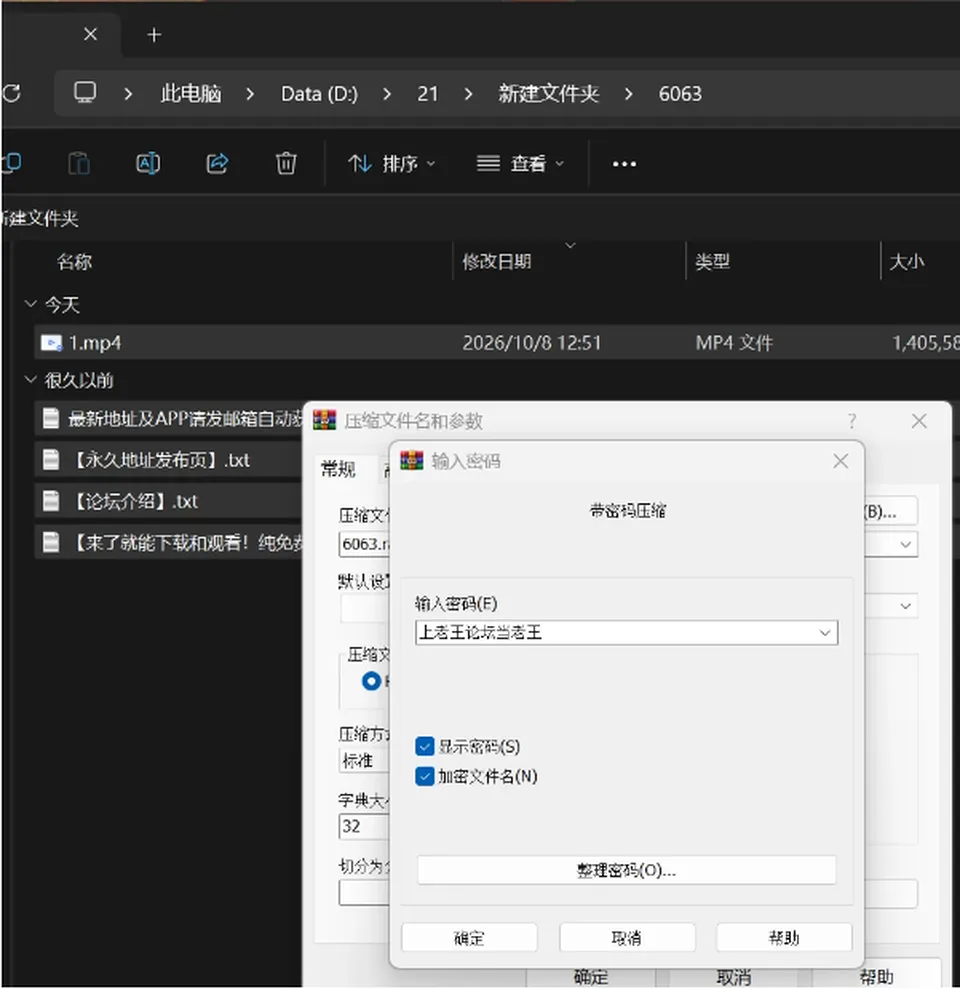This screenshot has width=960, height=989.
Task: Uncheck the 显示密码(S) checkbox
Action: (x=424, y=746)
